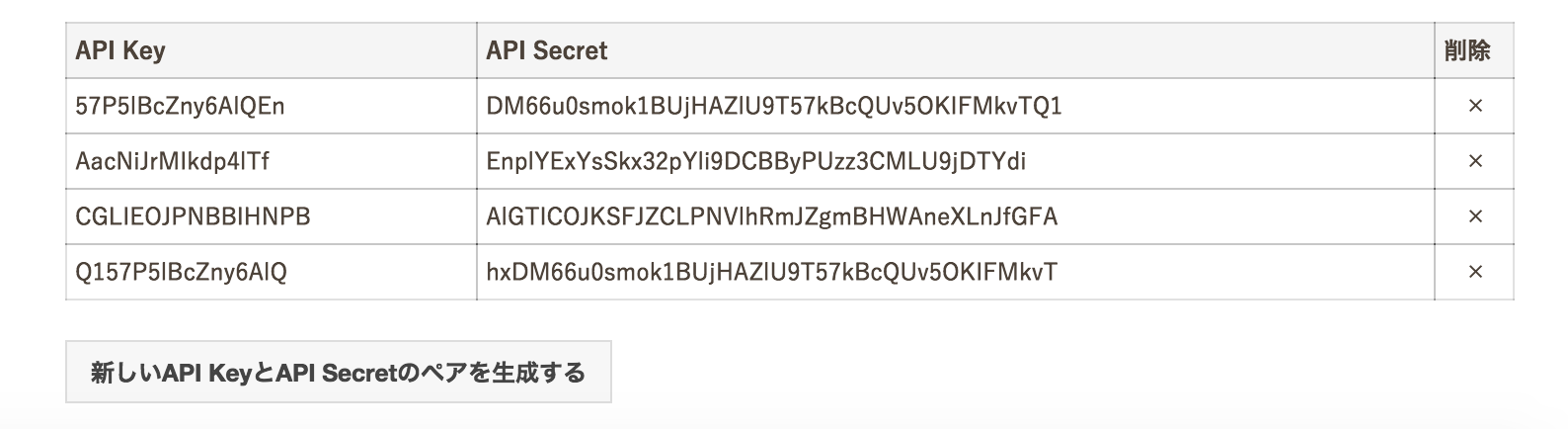The image size is (1568, 429).
Task: Click the API Key column header
Action: coord(119,50)
